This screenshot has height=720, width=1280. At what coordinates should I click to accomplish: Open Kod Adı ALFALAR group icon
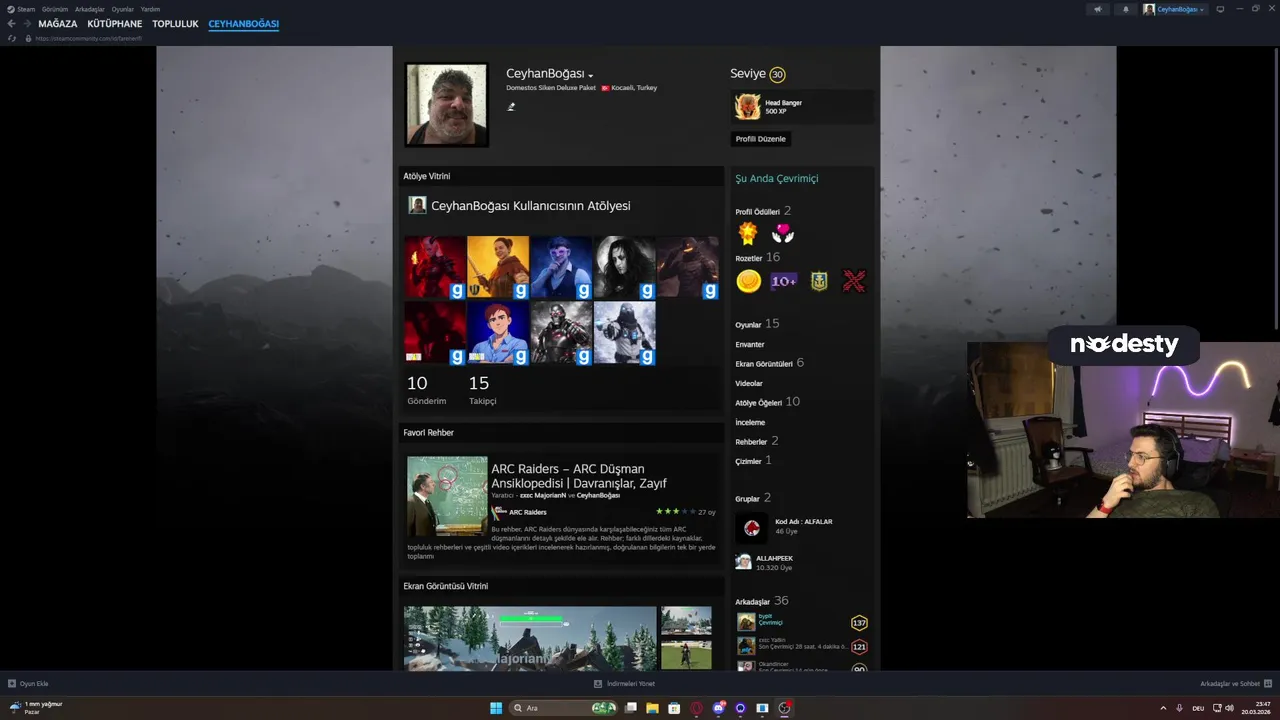click(x=752, y=527)
